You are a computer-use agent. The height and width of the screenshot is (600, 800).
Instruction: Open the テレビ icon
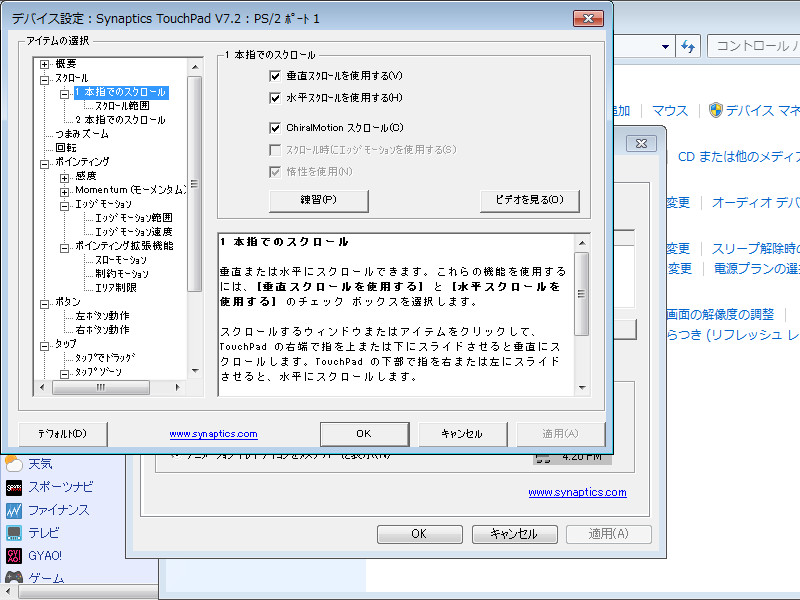click(x=14, y=533)
